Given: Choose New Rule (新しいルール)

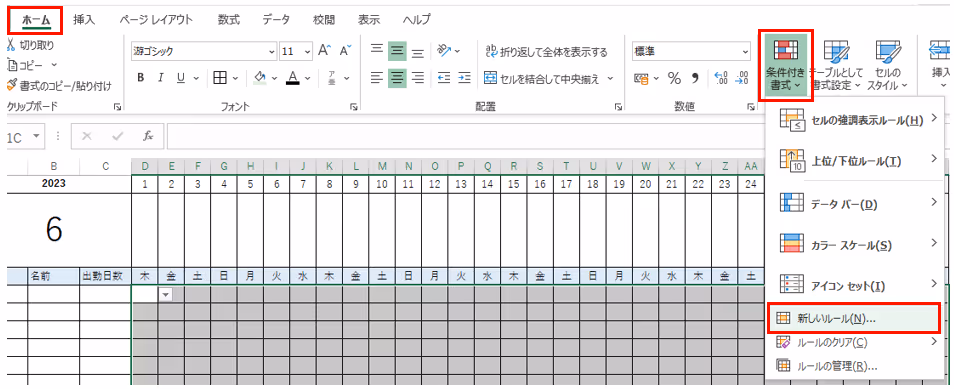Looking at the screenshot, I should coord(854,318).
